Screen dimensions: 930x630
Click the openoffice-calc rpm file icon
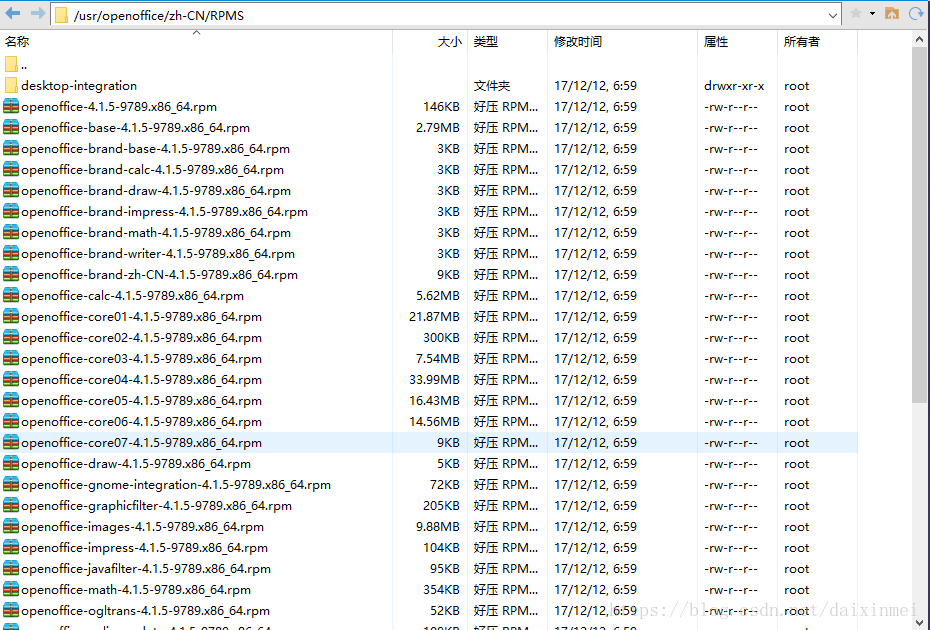(11, 295)
